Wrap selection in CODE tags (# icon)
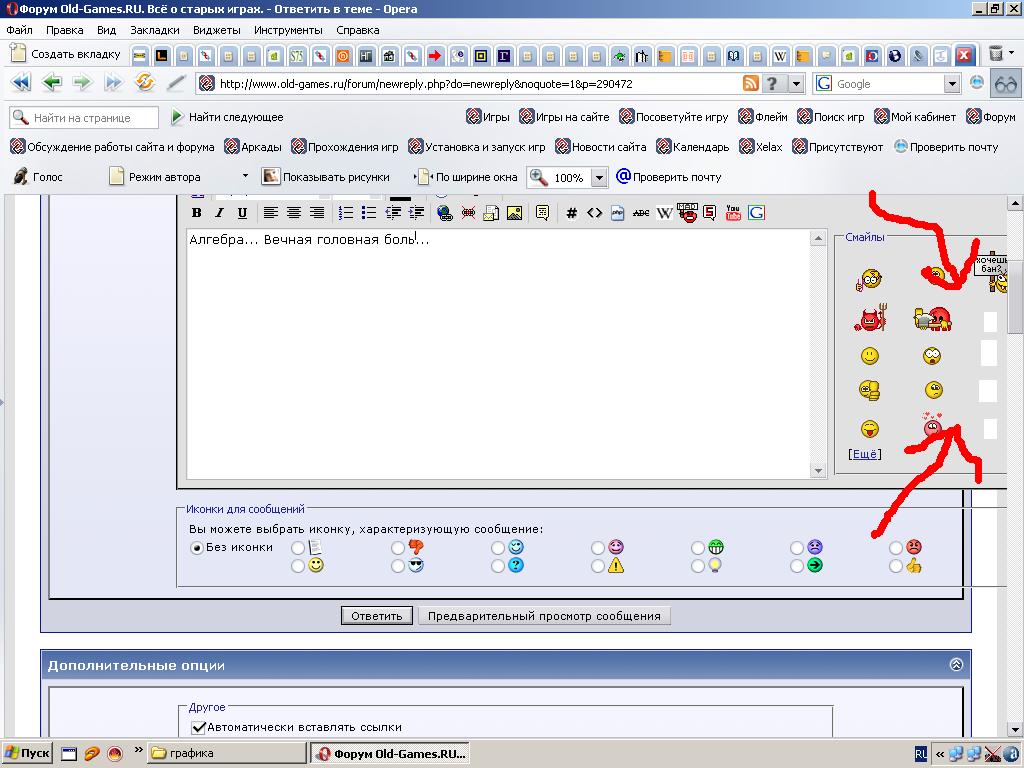The image size is (1024, 768). [571, 213]
